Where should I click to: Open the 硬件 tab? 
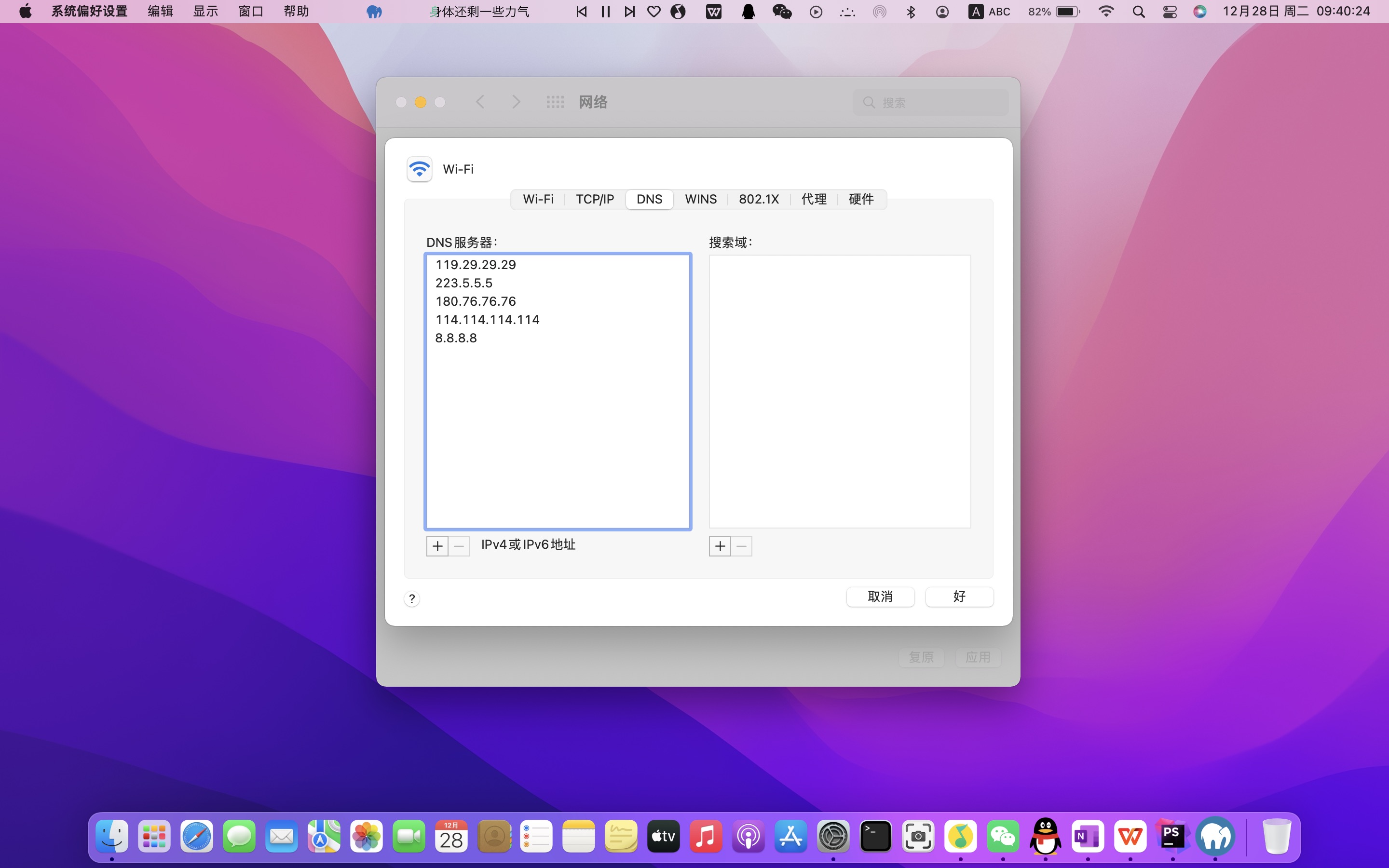(861, 199)
